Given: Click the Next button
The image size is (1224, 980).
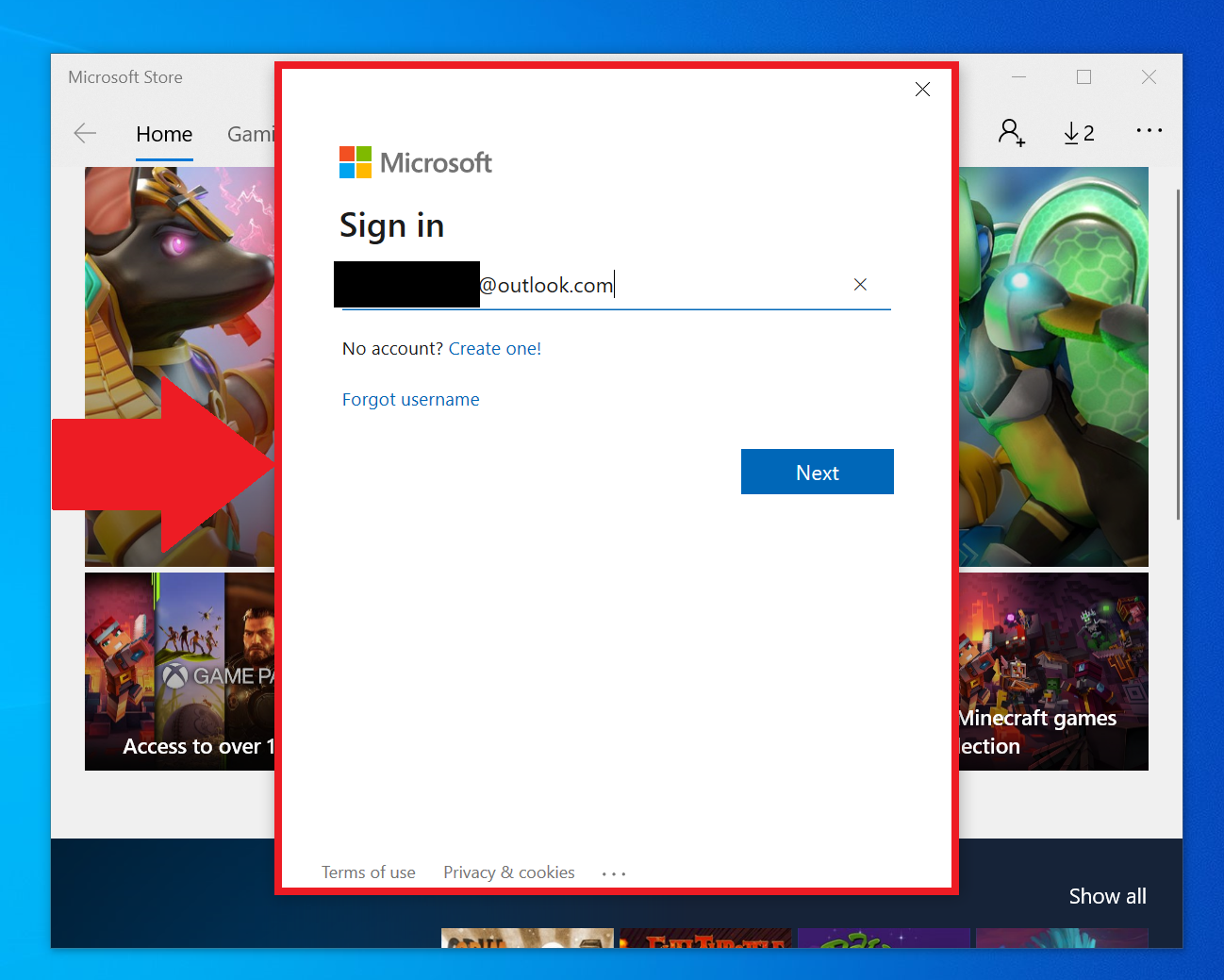Looking at the screenshot, I should click(x=817, y=472).
